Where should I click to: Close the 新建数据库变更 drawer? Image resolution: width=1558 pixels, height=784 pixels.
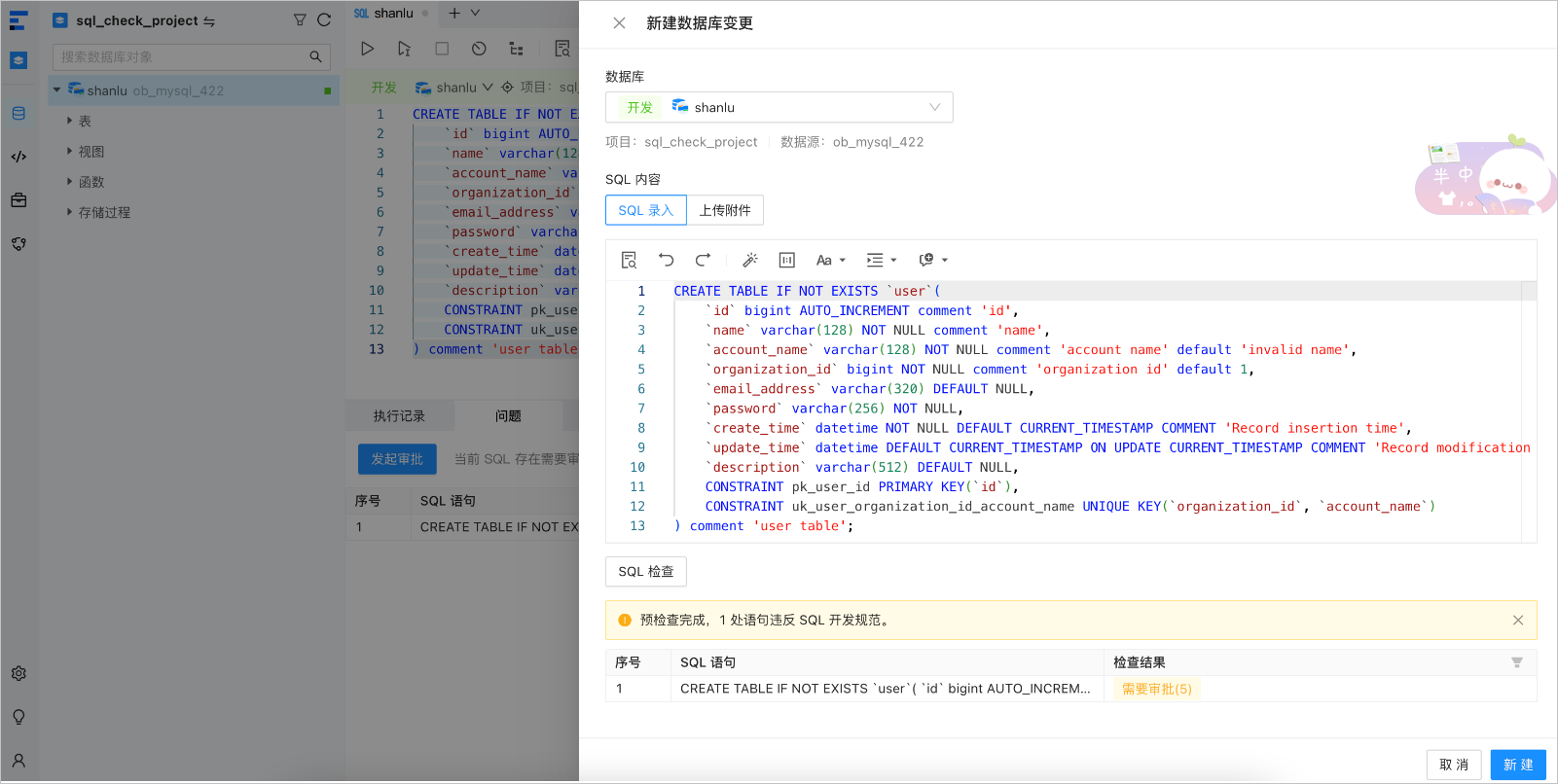click(619, 23)
